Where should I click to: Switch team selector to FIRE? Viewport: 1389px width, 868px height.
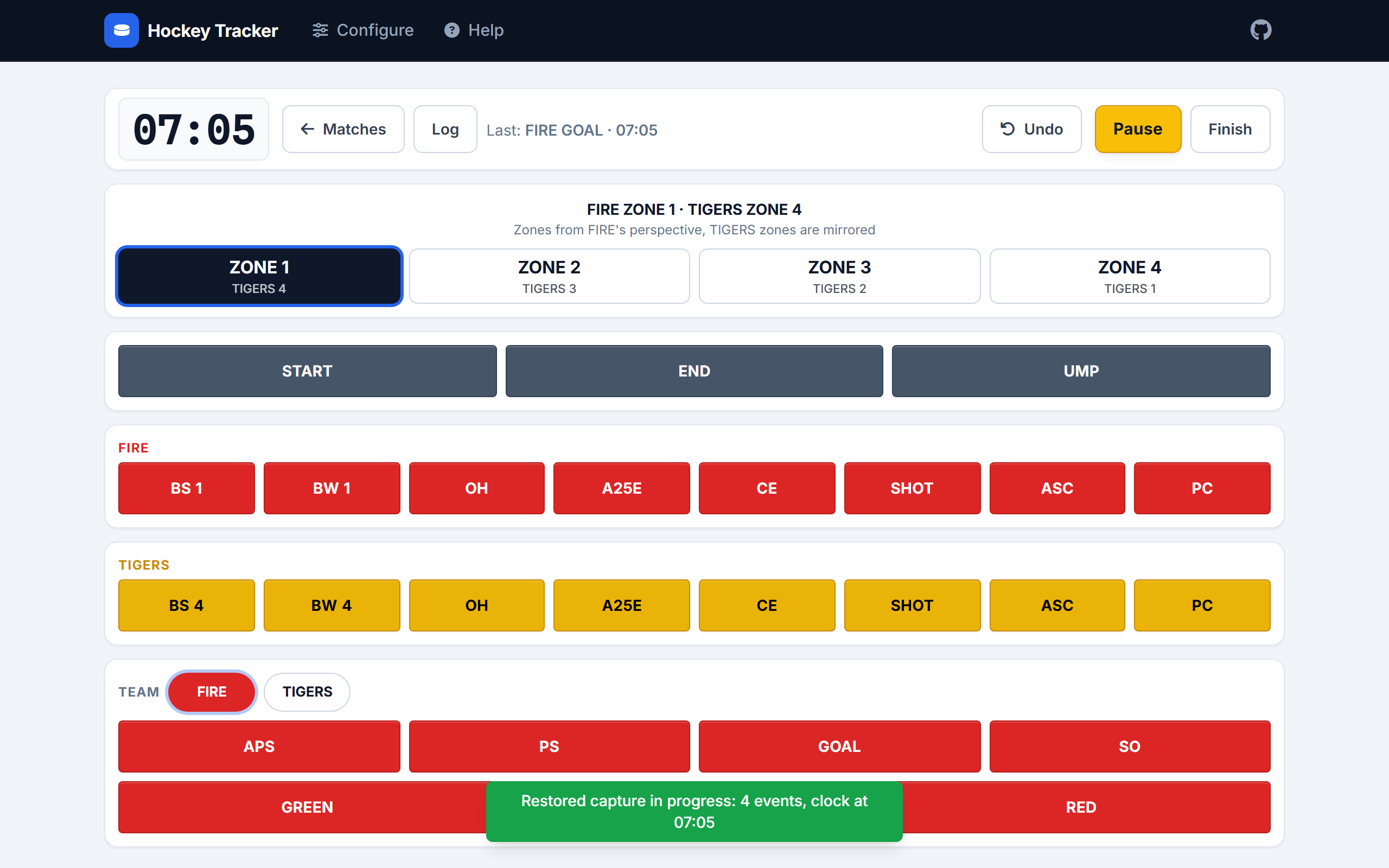tap(211, 692)
